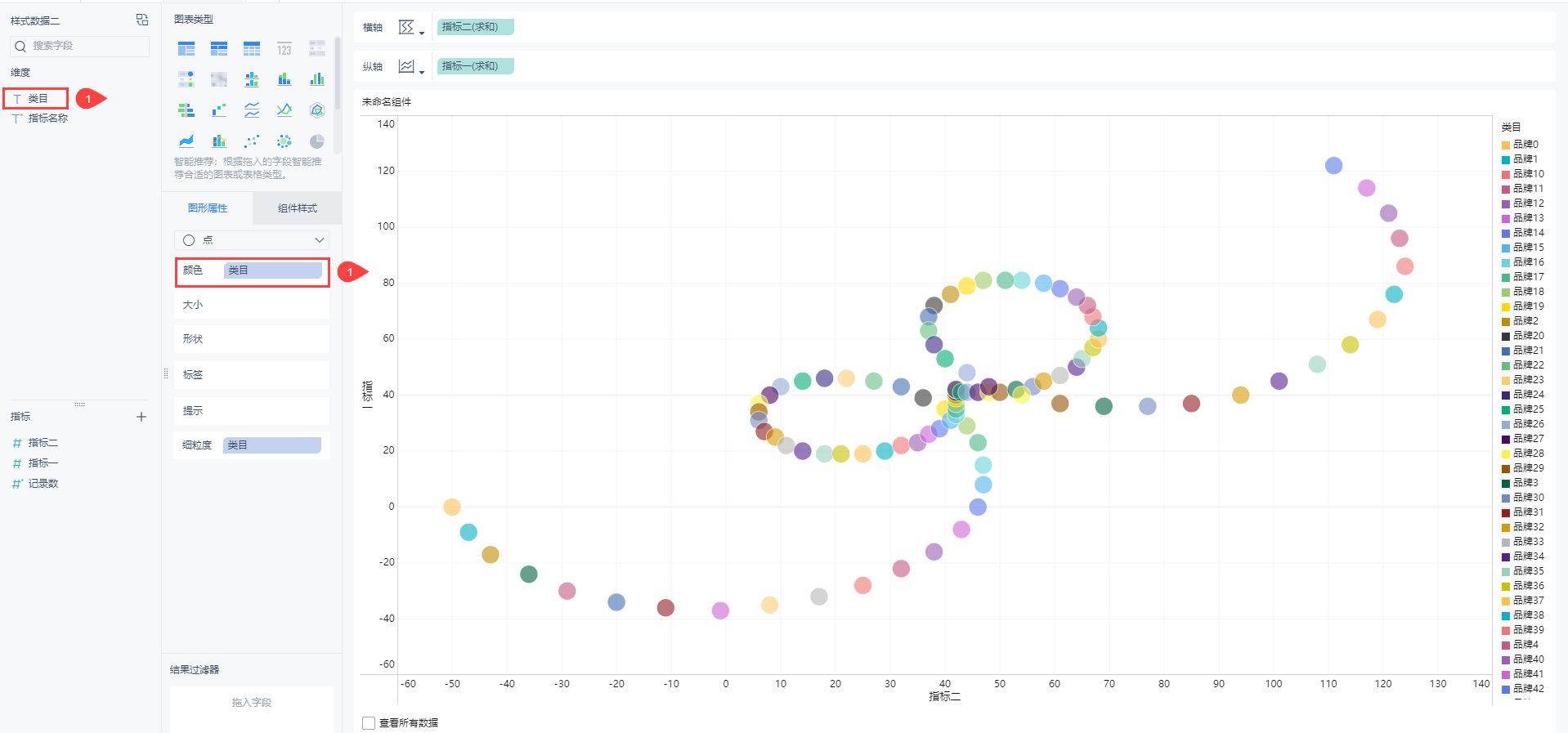Click the 品牌25 legend label

point(1529,409)
